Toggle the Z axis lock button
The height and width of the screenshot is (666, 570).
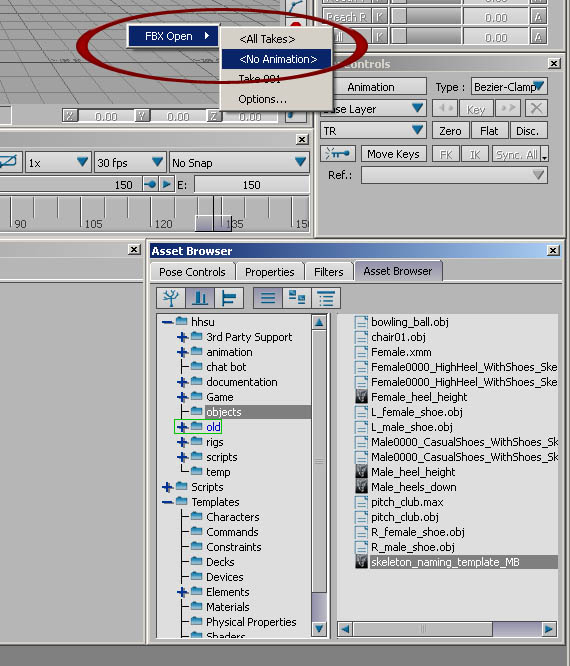coord(213,116)
